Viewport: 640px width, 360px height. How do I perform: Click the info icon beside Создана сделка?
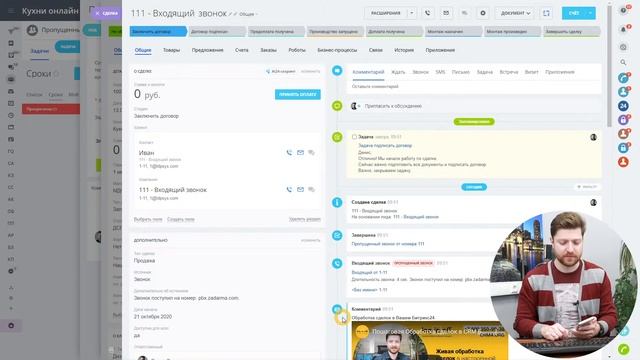point(337,202)
